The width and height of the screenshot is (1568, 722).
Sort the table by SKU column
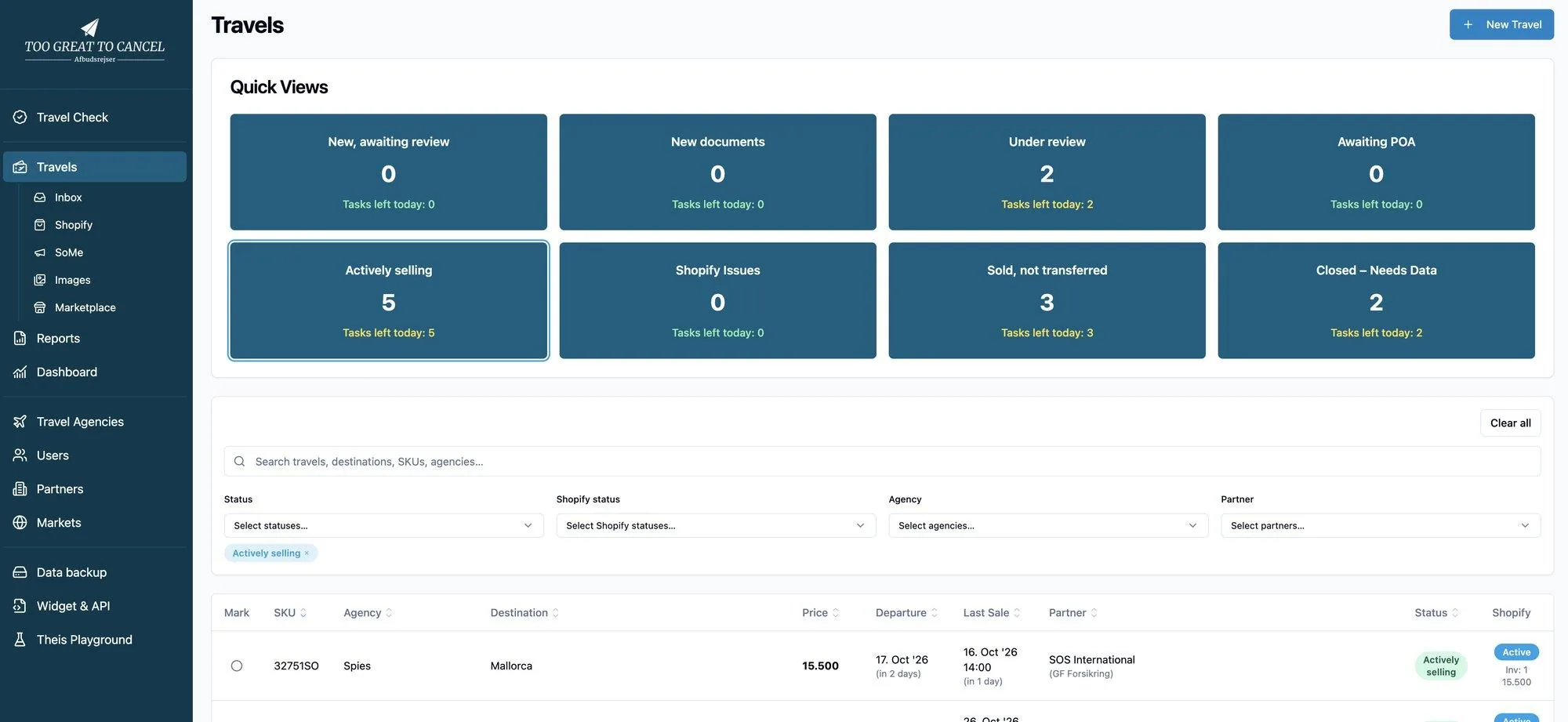click(290, 613)
